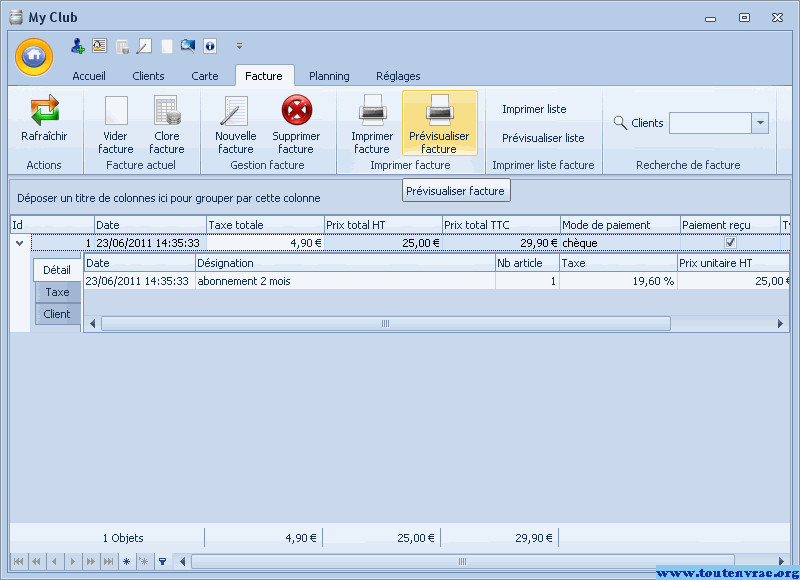Open the quick access toolbar customize arrow
Viewport: 800px width, 580px height.
[239, 46]
